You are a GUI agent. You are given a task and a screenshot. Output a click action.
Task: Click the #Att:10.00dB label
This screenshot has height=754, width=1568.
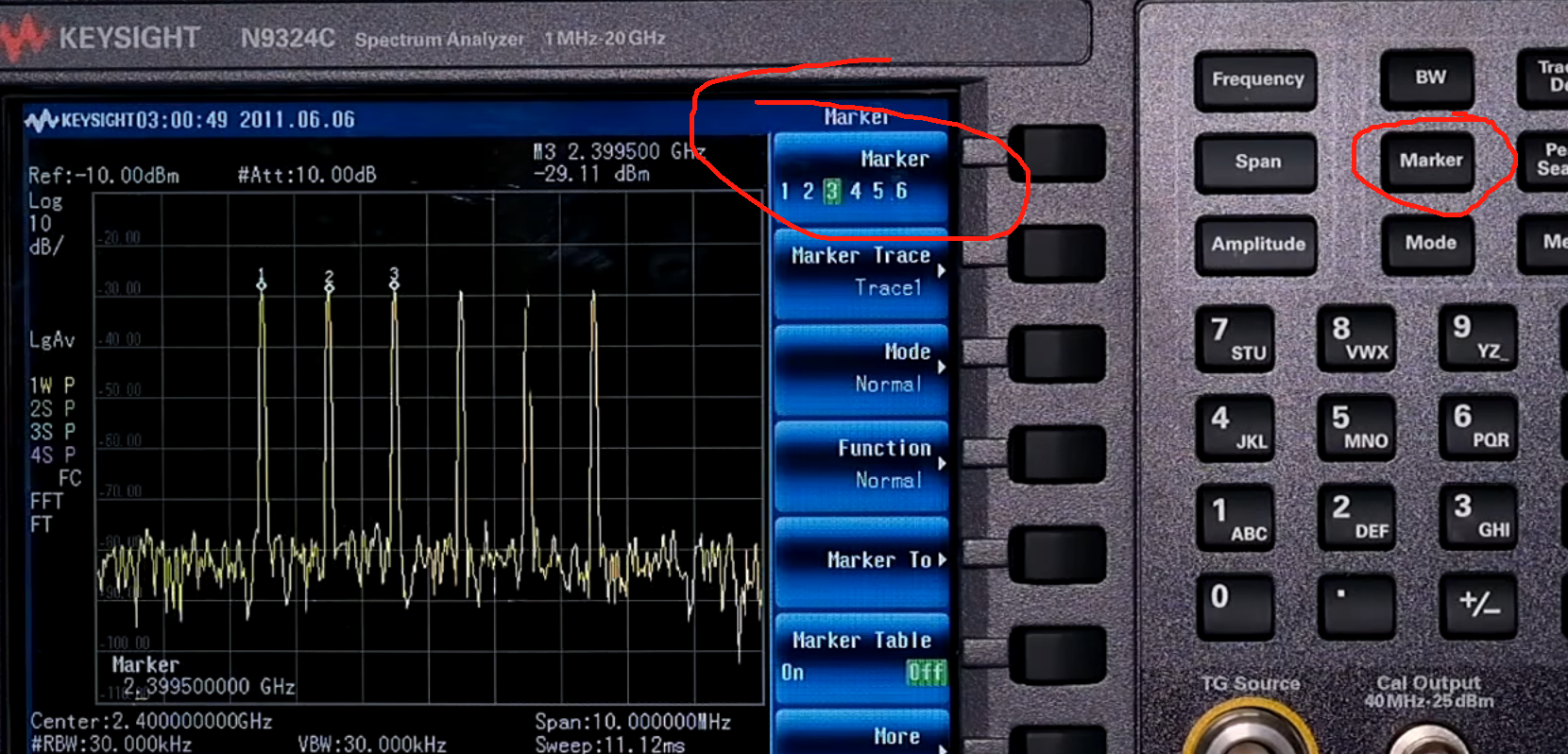[307, 175]
